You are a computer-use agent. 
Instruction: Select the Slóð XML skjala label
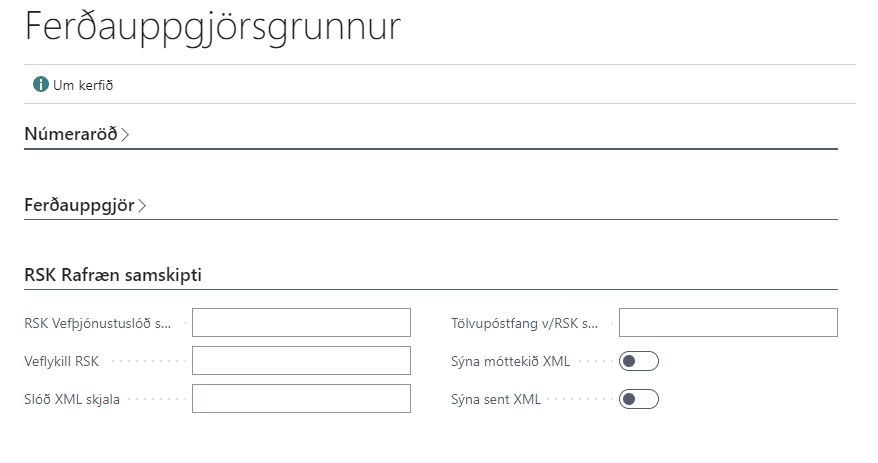[72, 399]
